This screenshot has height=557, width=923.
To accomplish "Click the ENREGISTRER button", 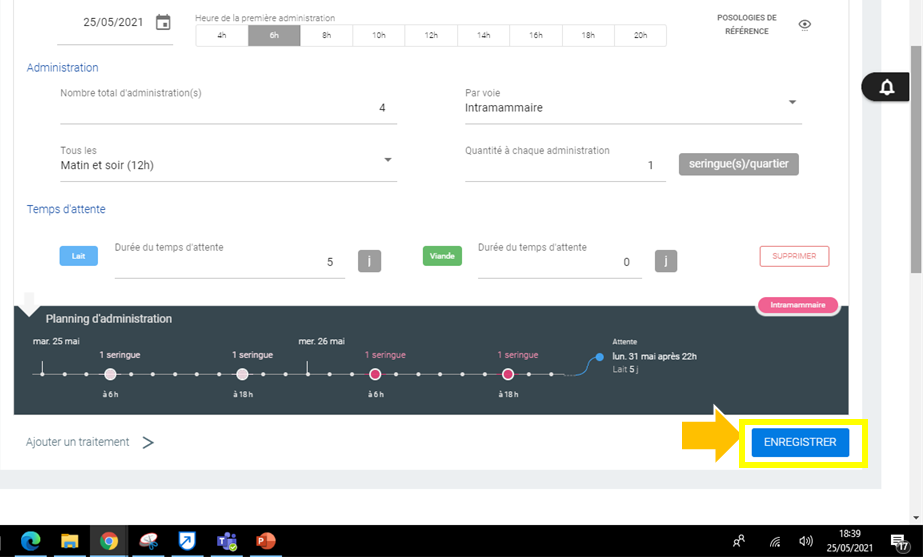I will pos(800,442).
